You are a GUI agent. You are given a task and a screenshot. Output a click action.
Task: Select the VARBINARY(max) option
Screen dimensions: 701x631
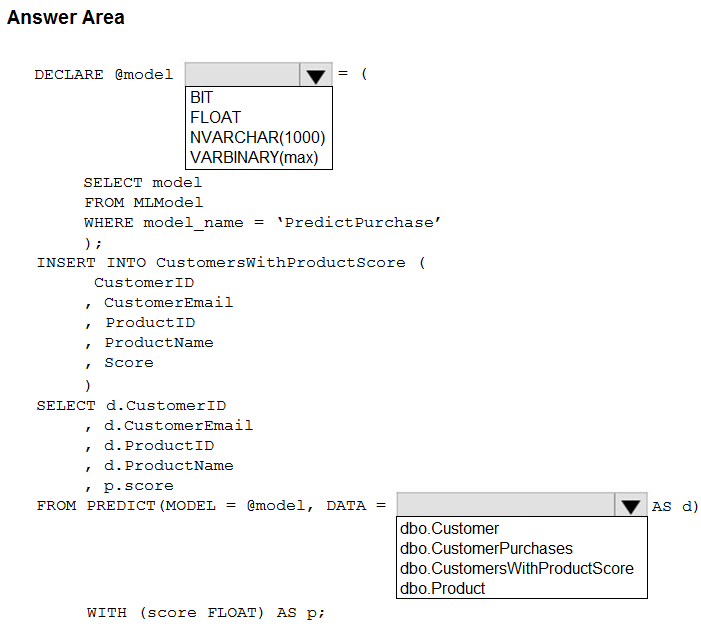254,158
